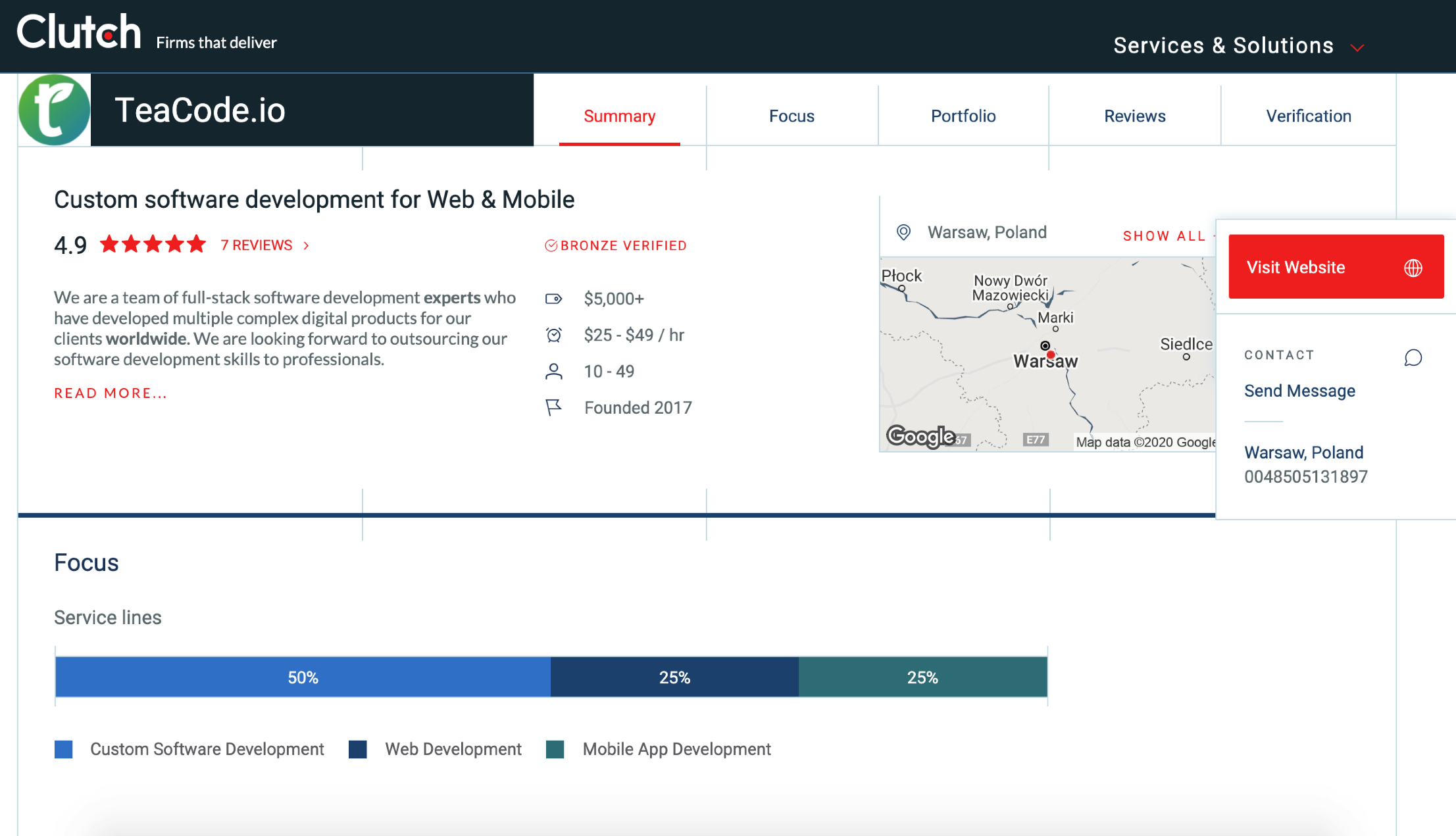Screen dimensions: 1456x836
Task: Click the Warsaw map pin marker
Action: 1051,355
